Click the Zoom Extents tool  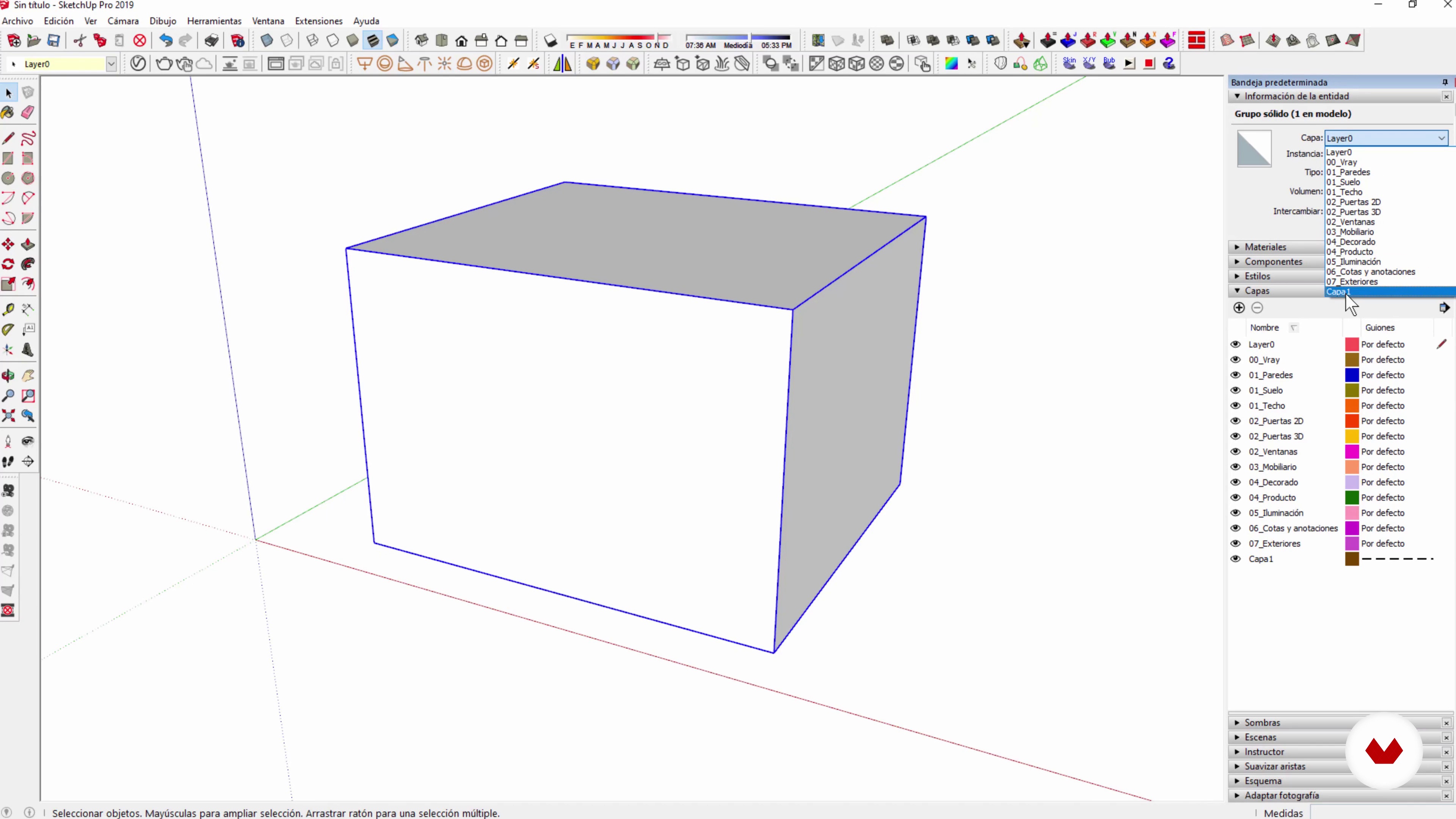[8, 416]
